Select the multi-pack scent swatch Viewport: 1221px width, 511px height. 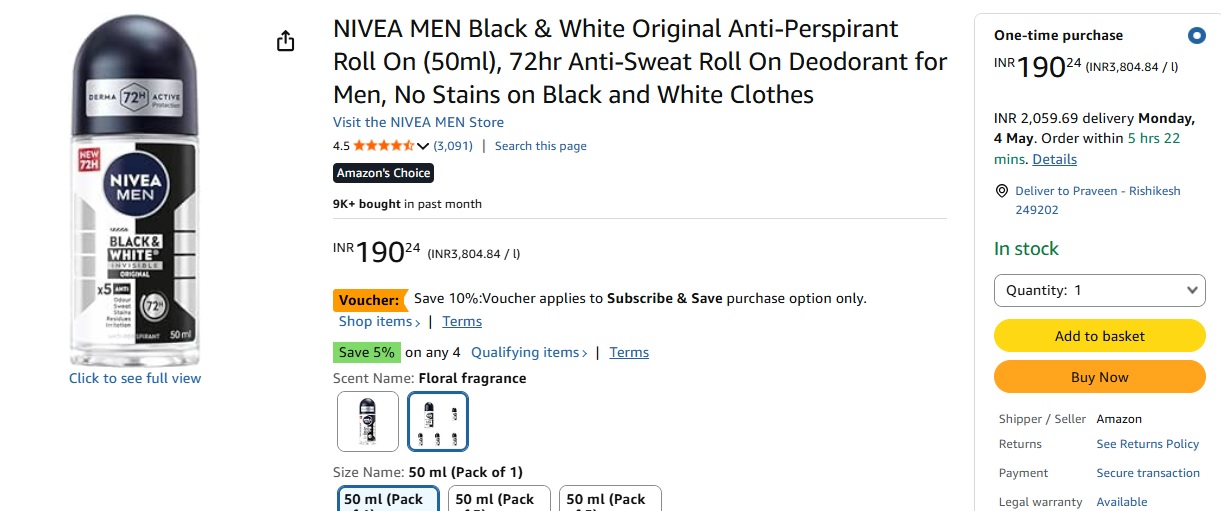click(438, 421)
